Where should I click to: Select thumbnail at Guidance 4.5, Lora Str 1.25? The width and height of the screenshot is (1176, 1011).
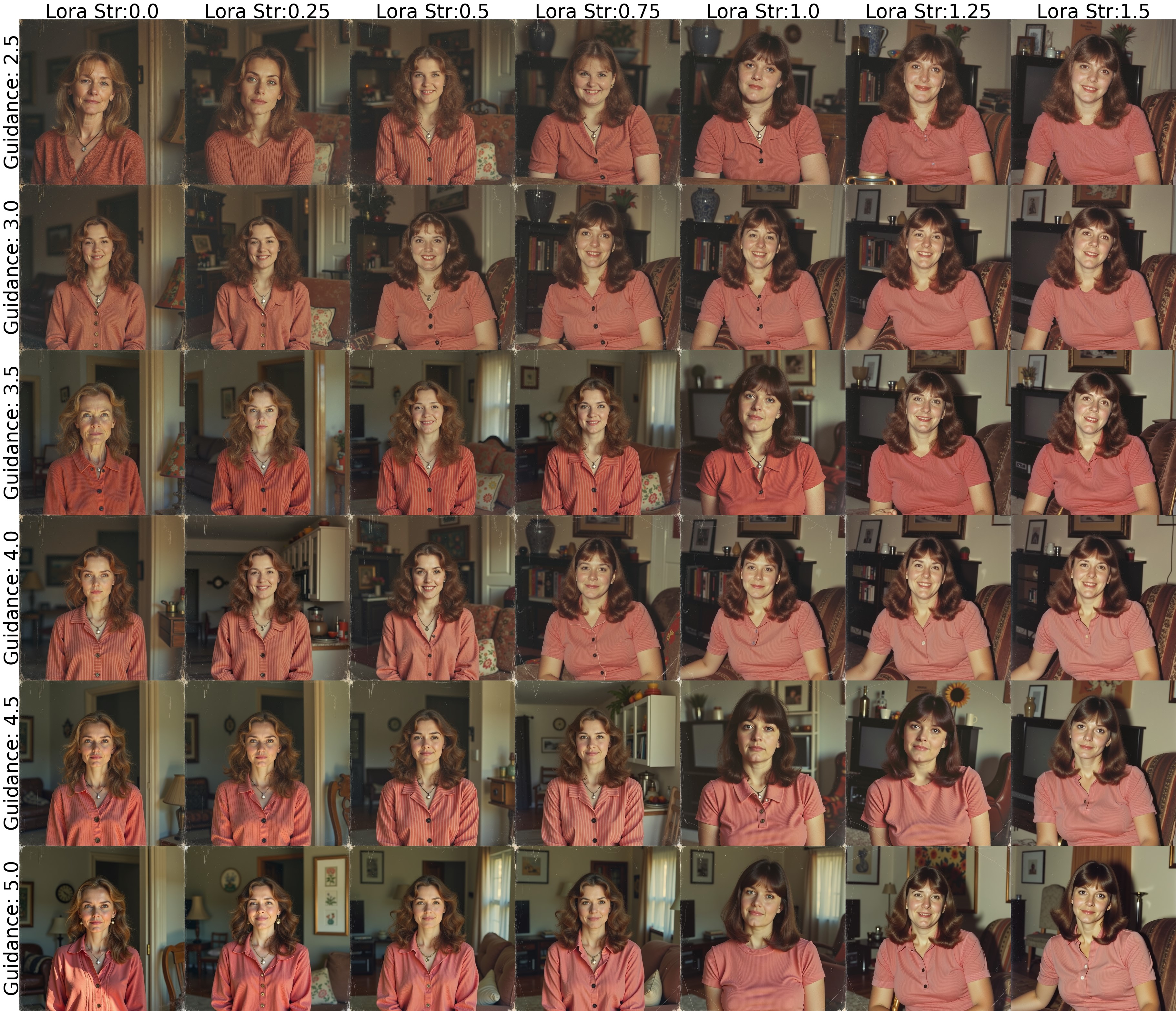point(928,763)
